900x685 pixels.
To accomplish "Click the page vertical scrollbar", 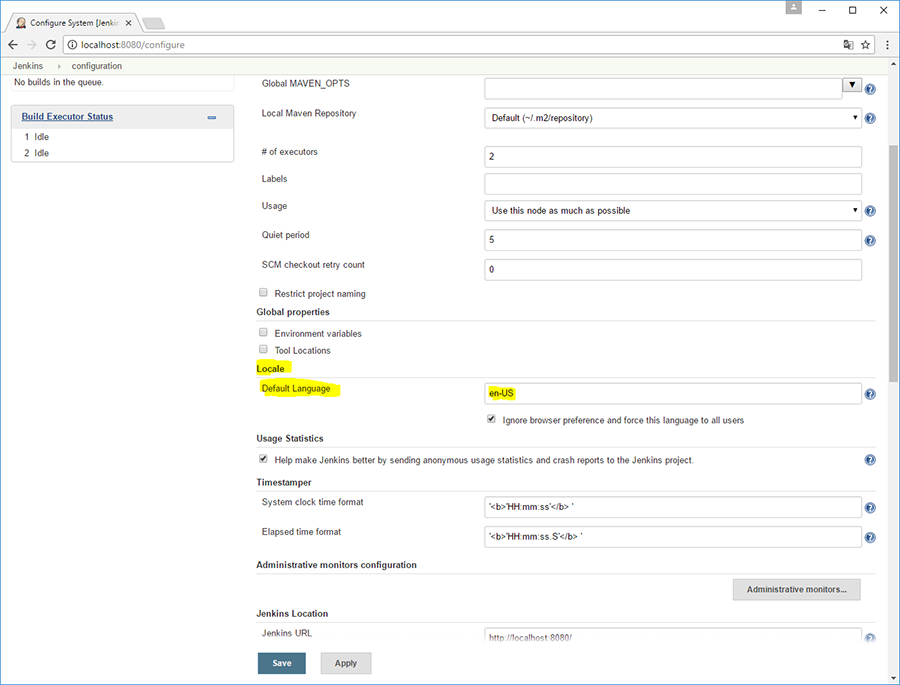I will pyautogui.click(x=893, y=263).
